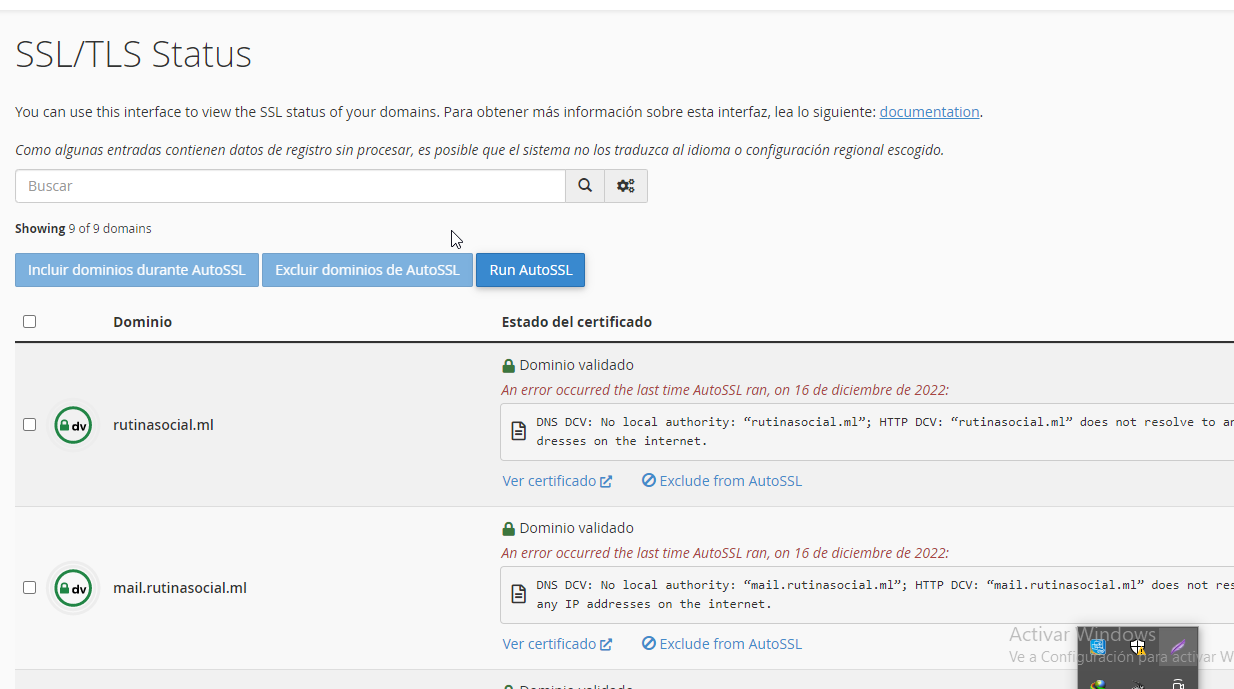This screenshot has width=1234, height=689.
Task: Toggle the select-all domains checkbox
Action: pos(30,322)
